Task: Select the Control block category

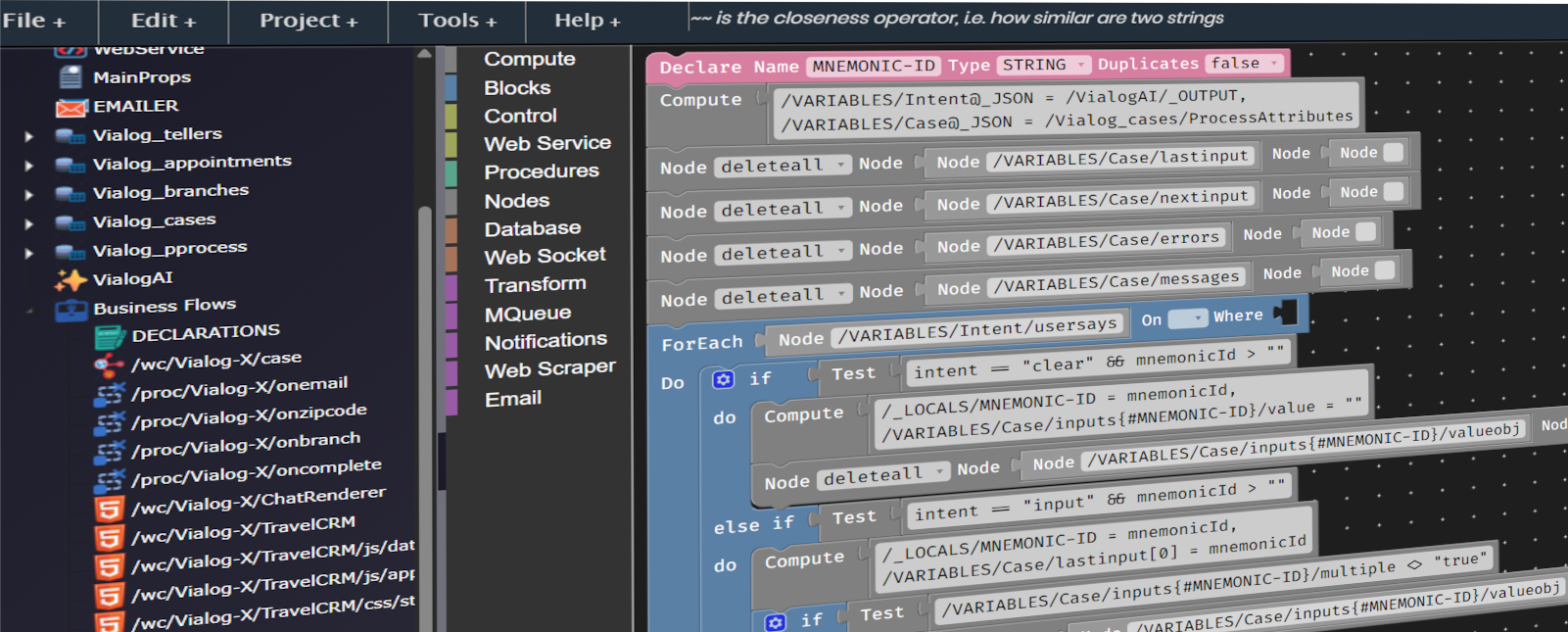Action: tap(520, 116)
